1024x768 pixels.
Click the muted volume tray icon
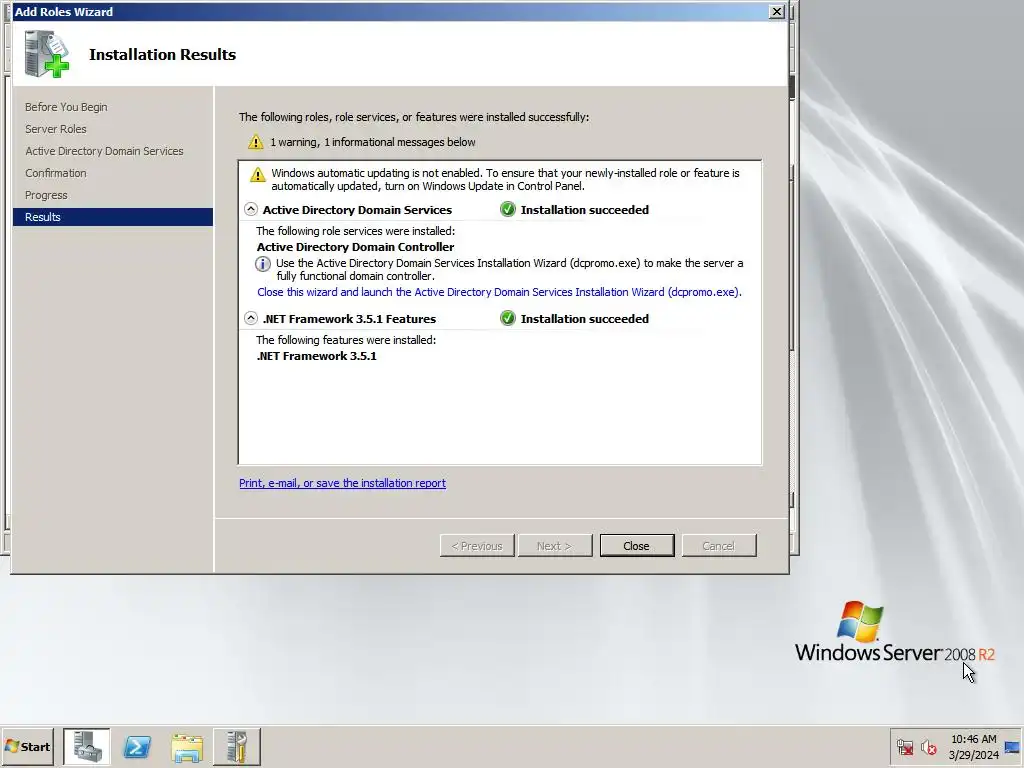pyautogui.click(x=929, y=746)
